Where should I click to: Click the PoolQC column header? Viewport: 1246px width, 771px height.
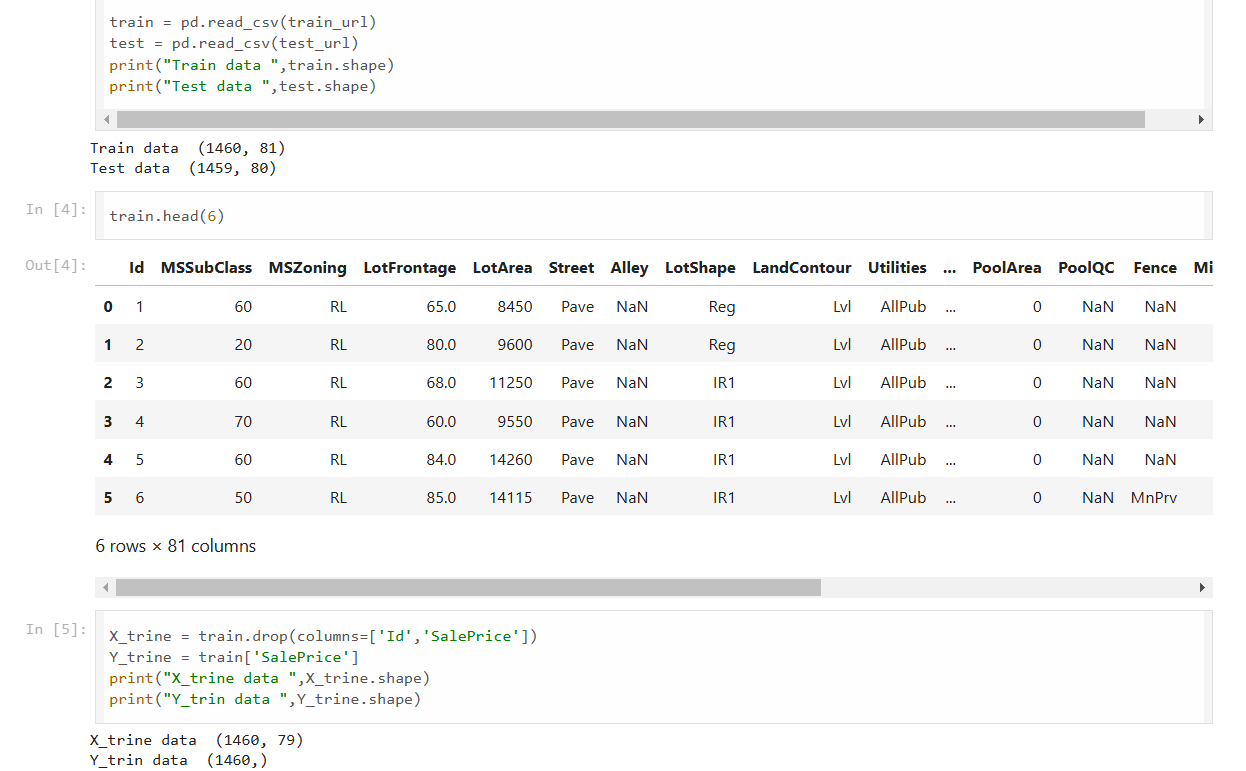pyautogui.click(x=1086, y=268)
